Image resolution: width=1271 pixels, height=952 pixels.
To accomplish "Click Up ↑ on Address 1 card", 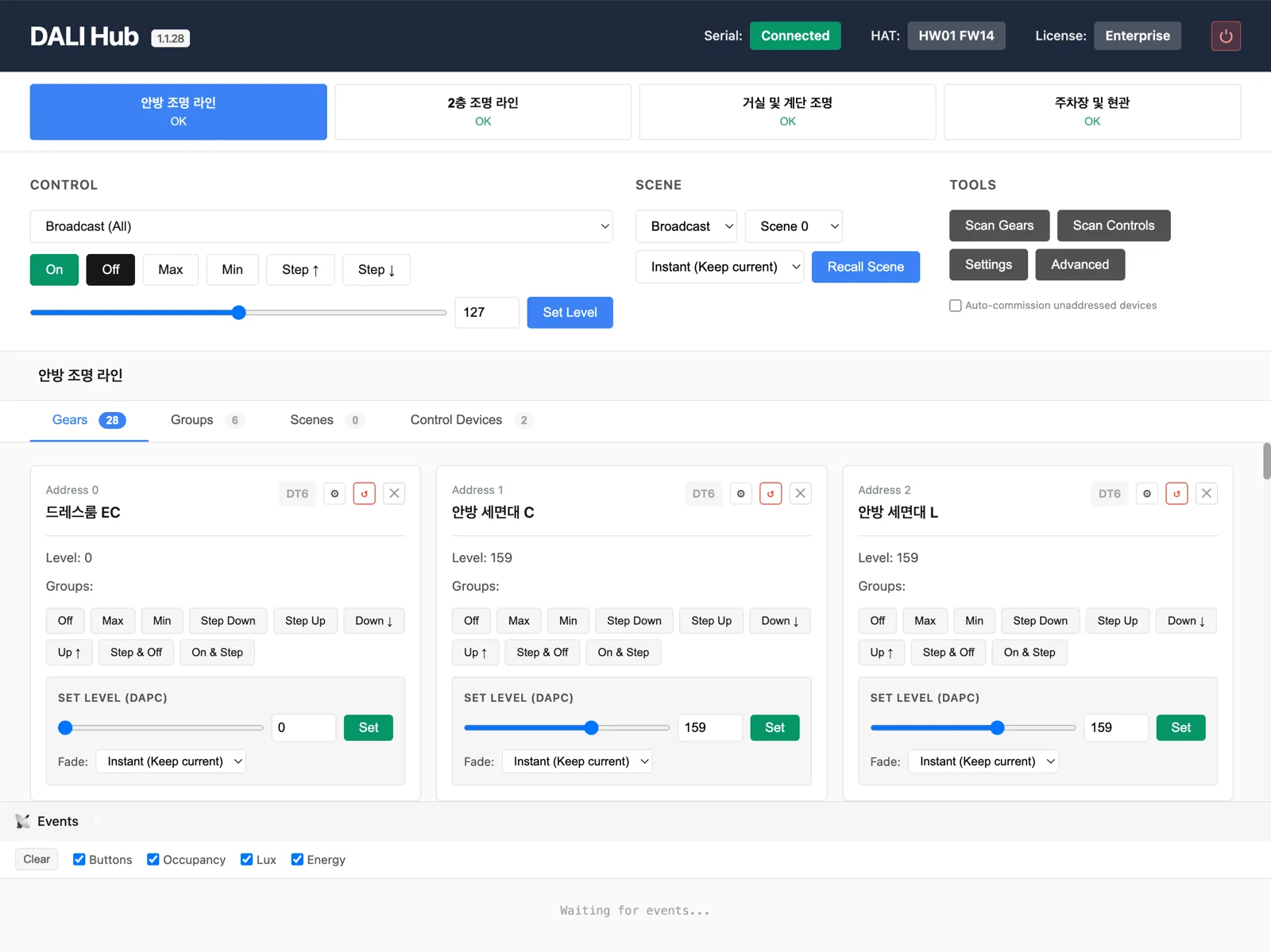I will click(x=475, y=652).
